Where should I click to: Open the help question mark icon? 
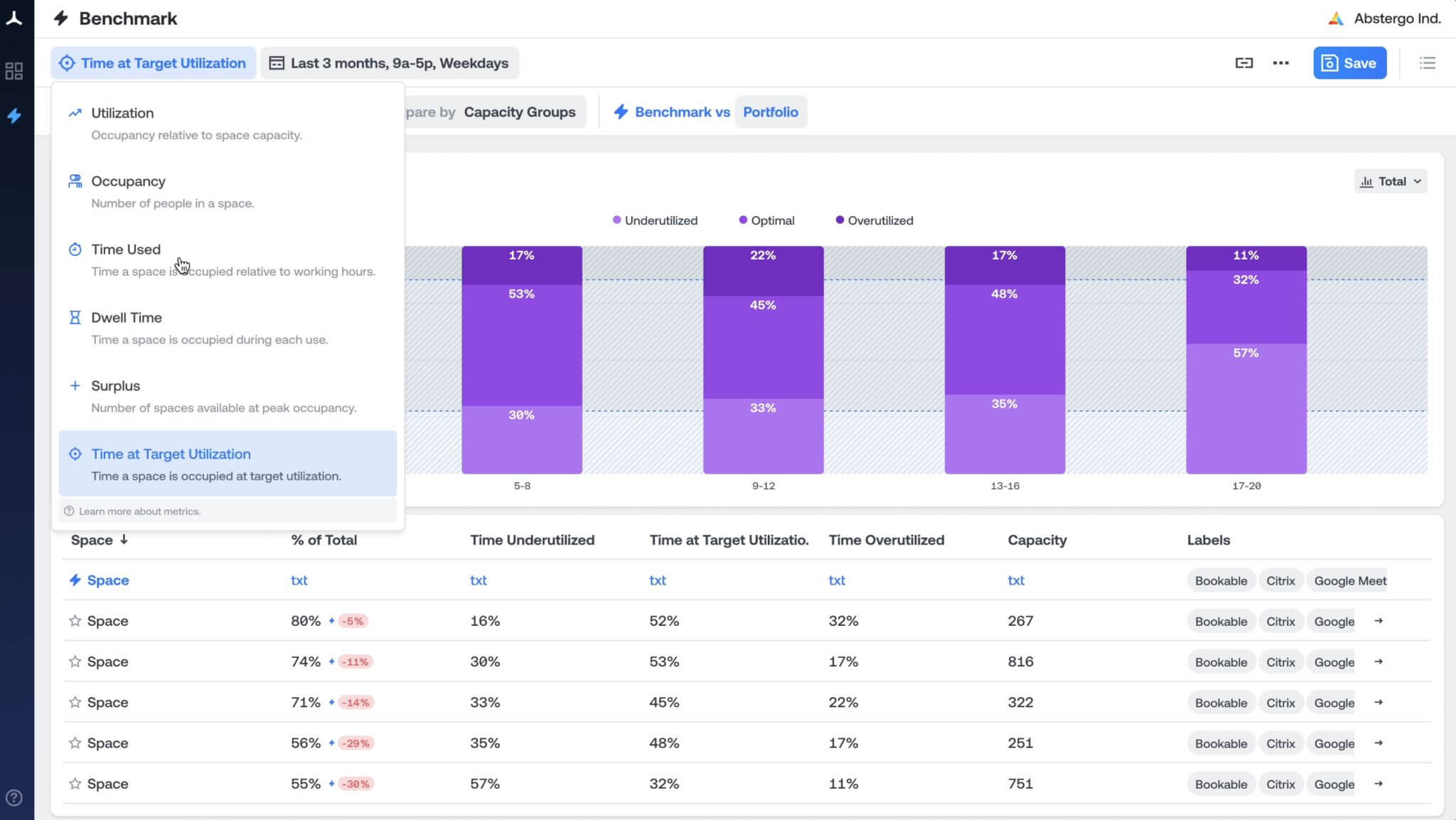click(x=14, y=797)
